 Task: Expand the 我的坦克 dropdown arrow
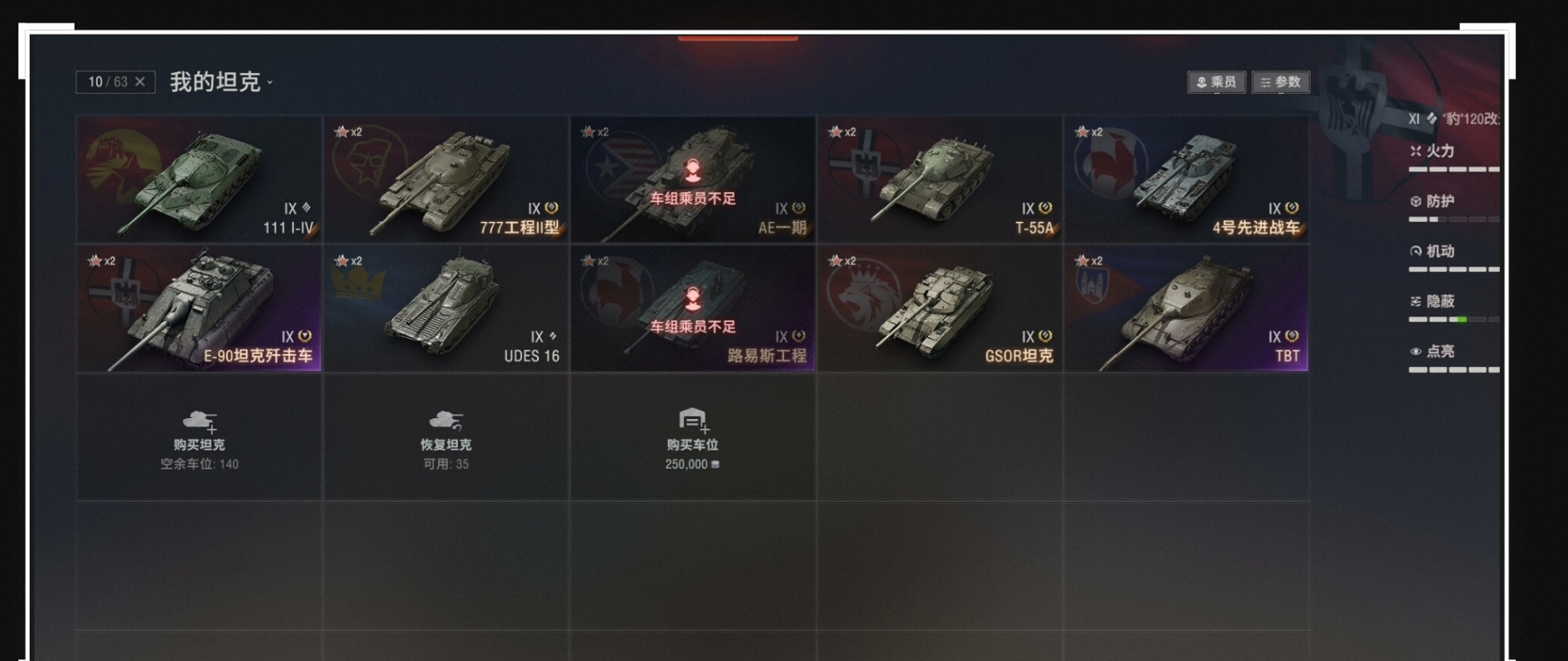point(270,83)
